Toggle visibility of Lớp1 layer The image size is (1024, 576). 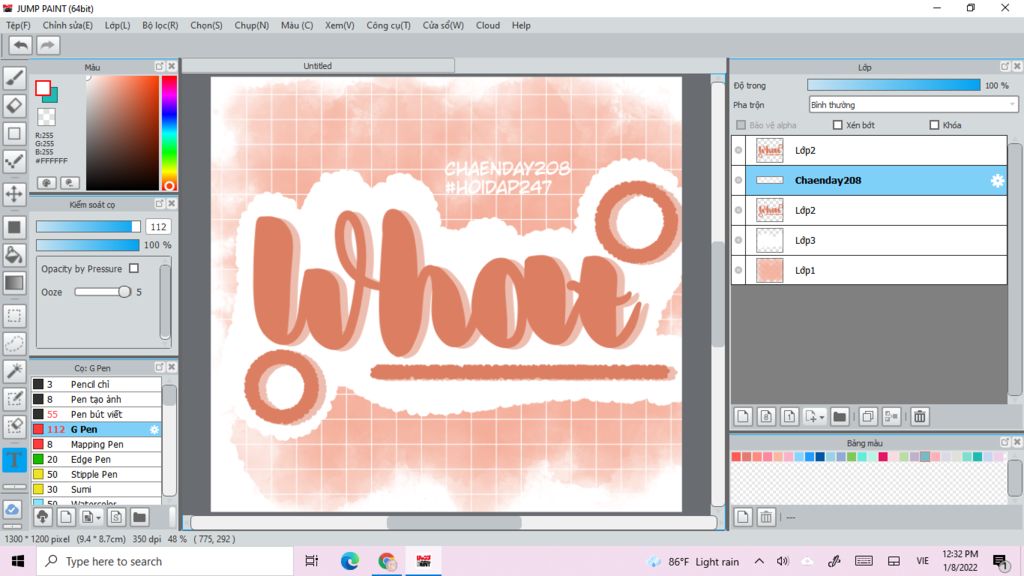739,270
